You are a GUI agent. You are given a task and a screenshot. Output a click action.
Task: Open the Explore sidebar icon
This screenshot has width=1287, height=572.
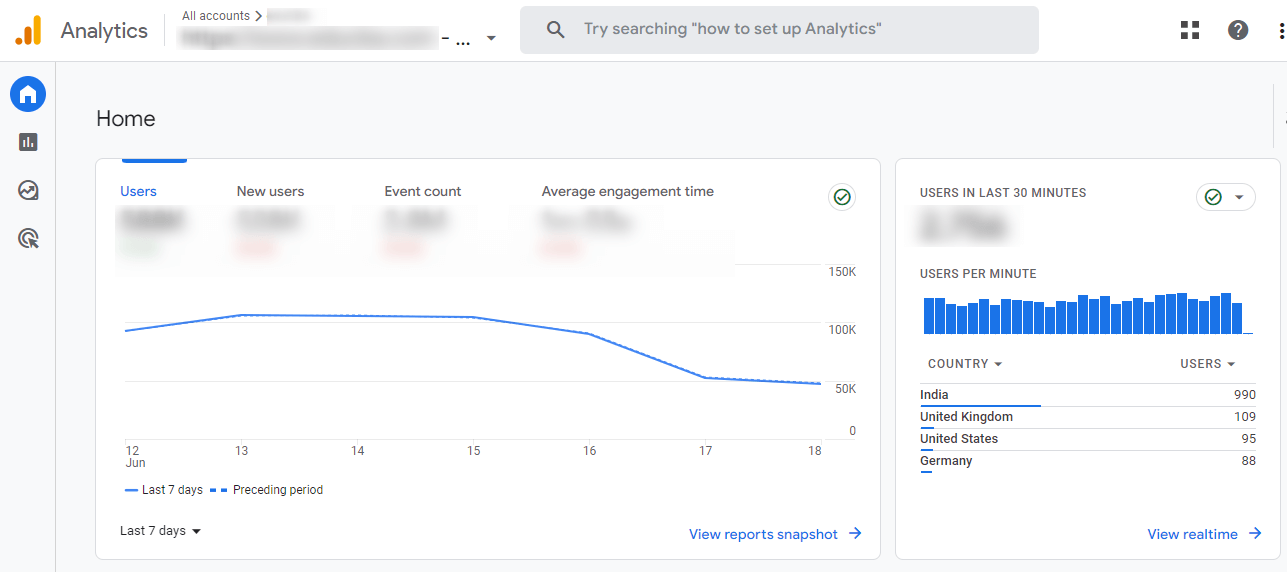point(28,190)
